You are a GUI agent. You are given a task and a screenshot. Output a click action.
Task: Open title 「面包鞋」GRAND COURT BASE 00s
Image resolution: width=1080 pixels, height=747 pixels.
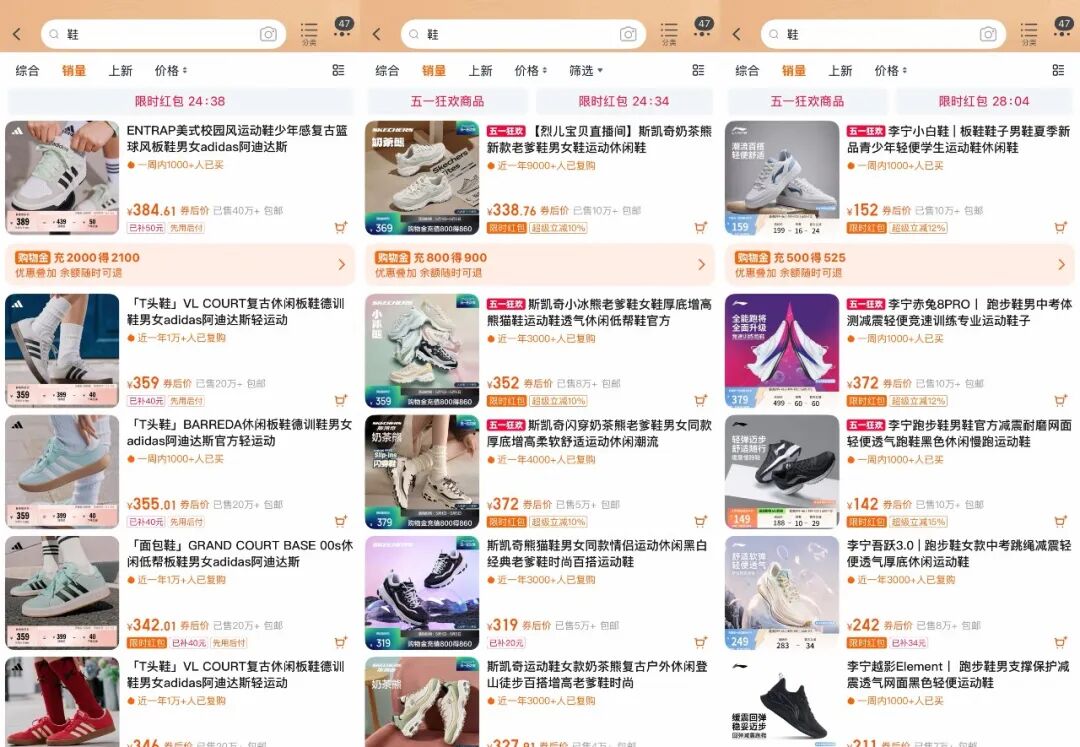[x=240, y=554]
